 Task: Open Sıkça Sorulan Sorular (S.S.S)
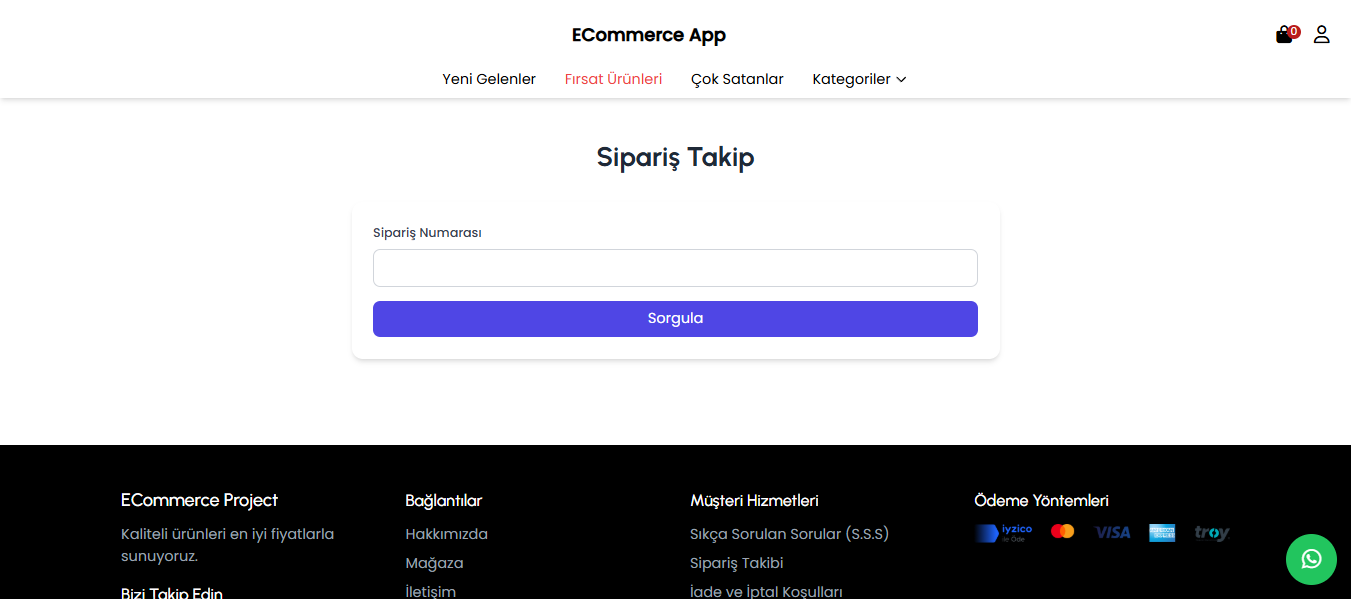[789, 534]
